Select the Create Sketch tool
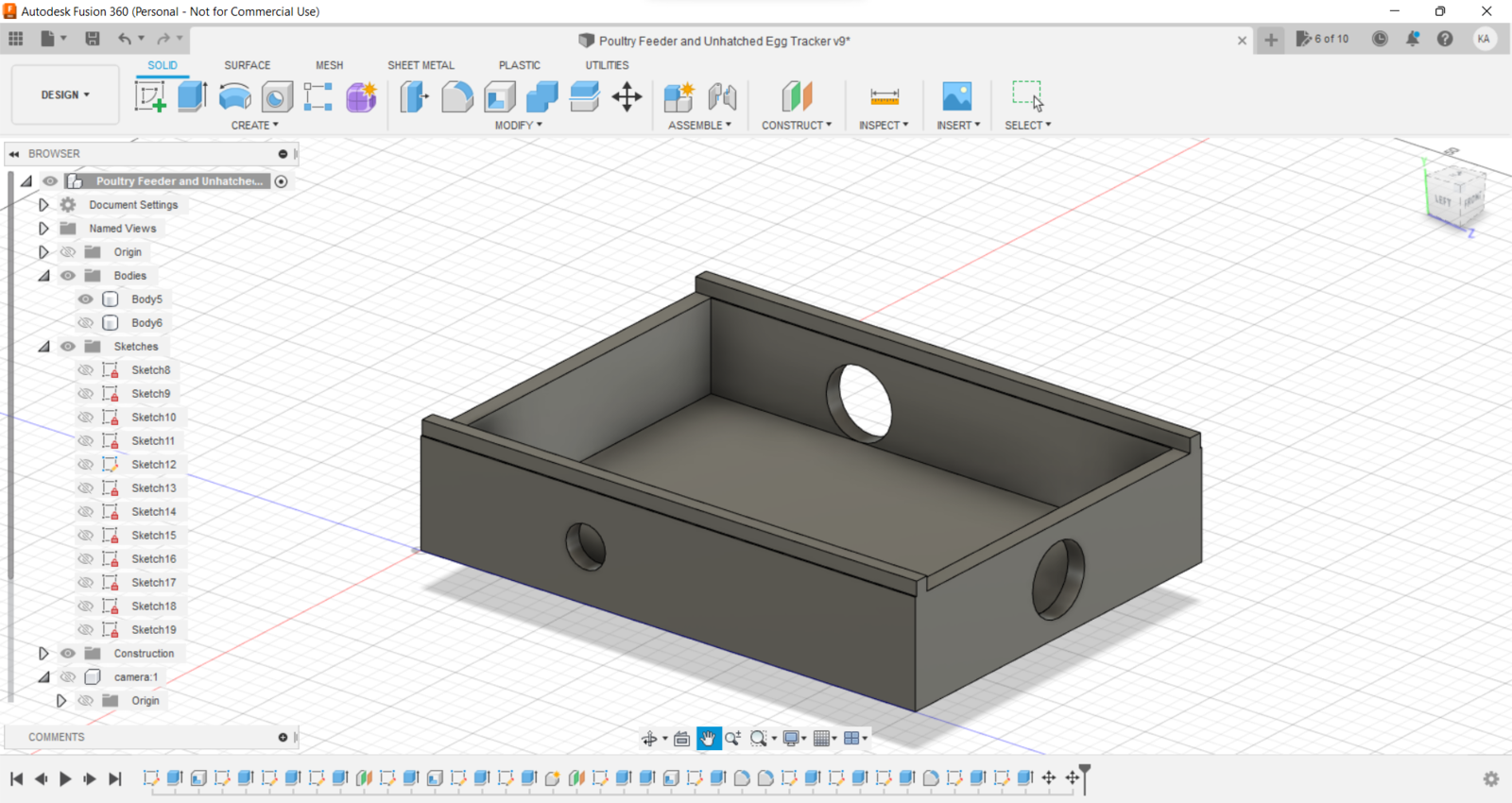 click(x=149, y=96)
